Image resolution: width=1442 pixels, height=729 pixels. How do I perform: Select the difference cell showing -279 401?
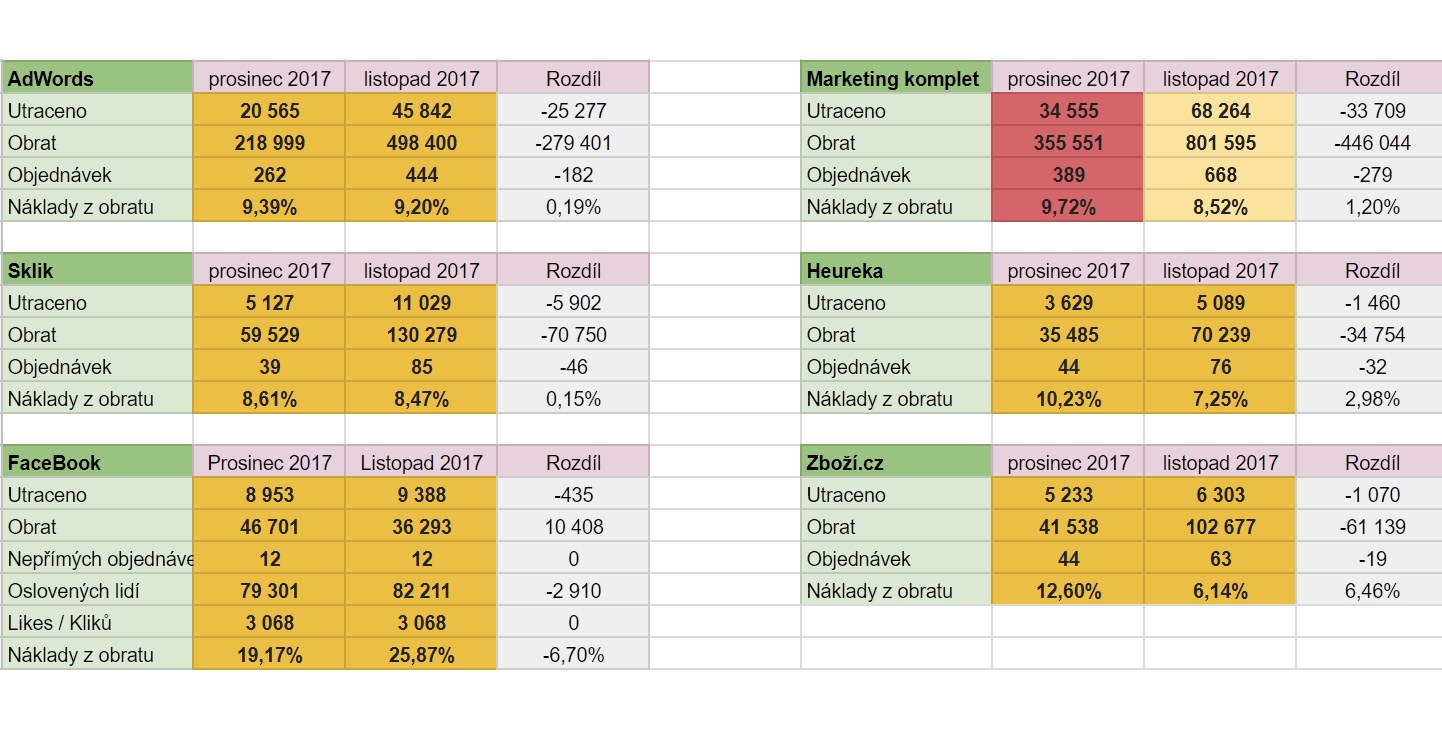pos(573,142)
